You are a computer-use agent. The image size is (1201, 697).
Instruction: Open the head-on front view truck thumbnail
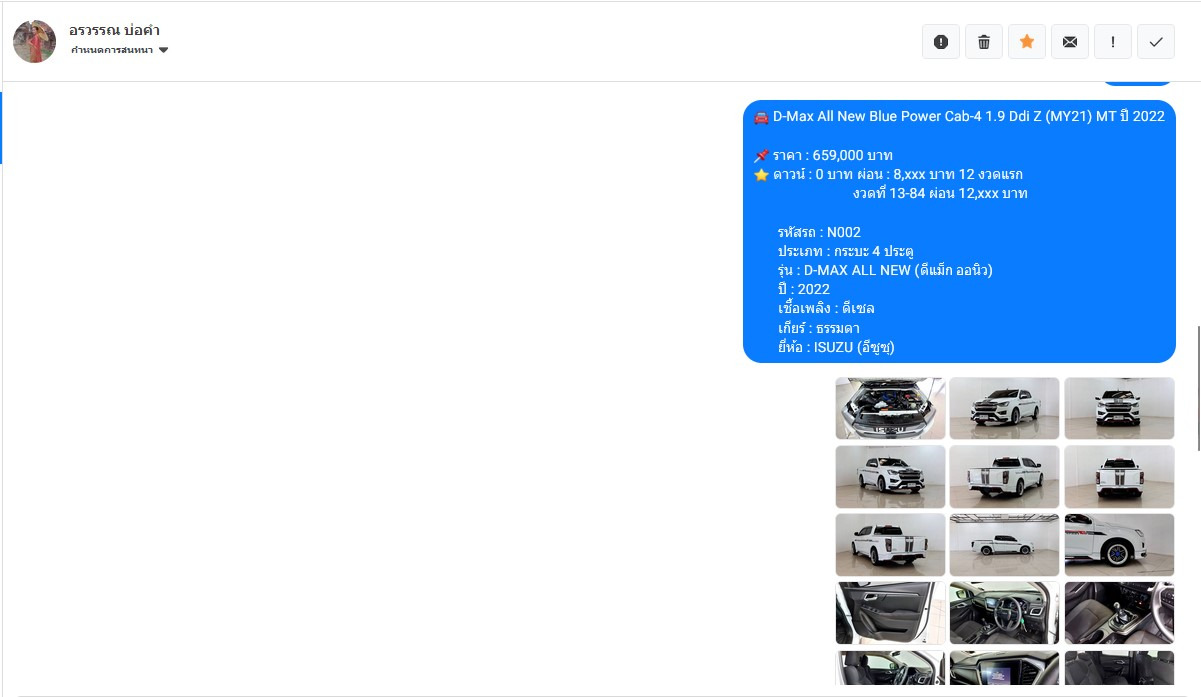coord(1119,408)
